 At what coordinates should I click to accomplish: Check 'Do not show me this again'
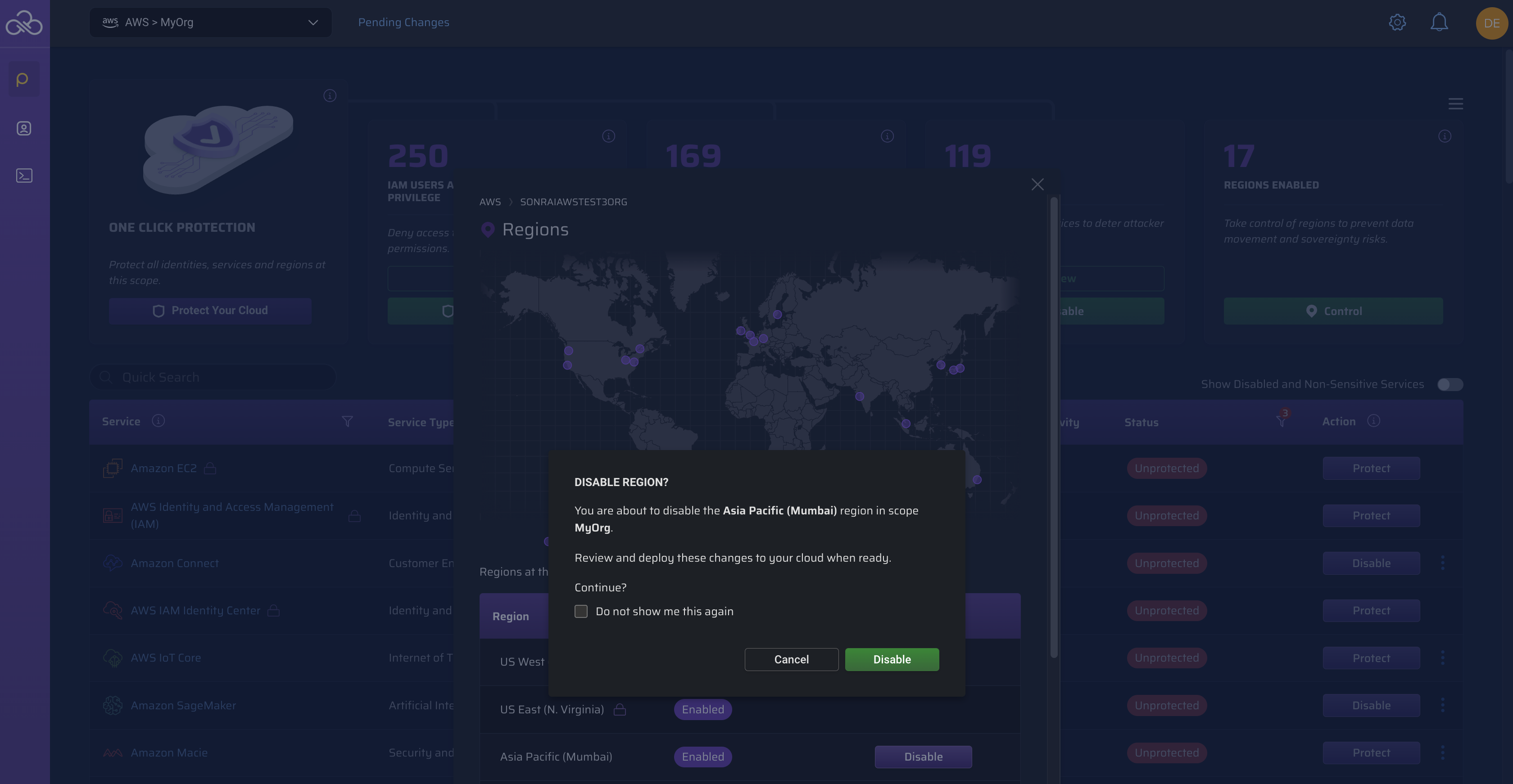581,611
